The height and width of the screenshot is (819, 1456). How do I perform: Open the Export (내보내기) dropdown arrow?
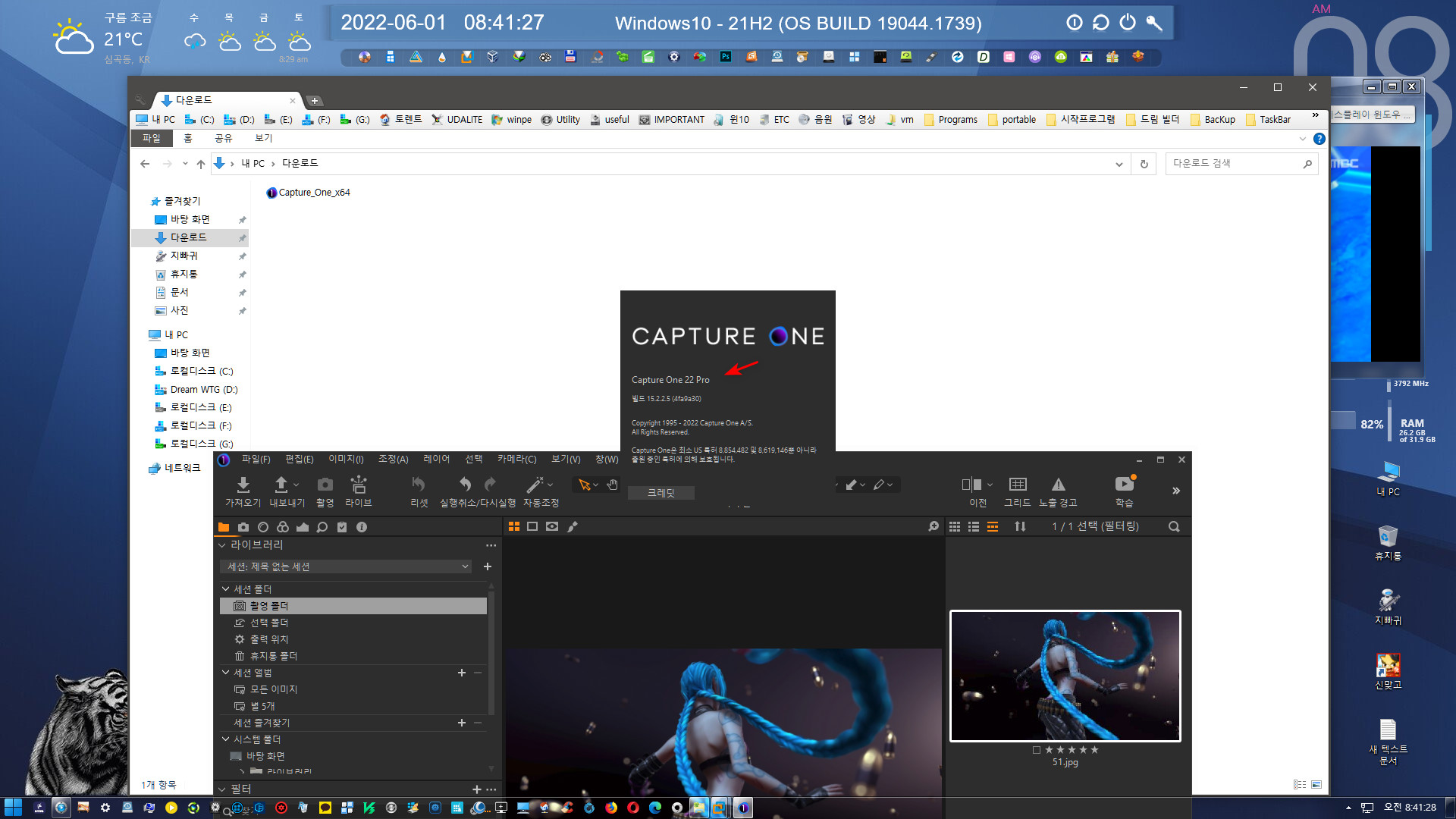[296, 485]
